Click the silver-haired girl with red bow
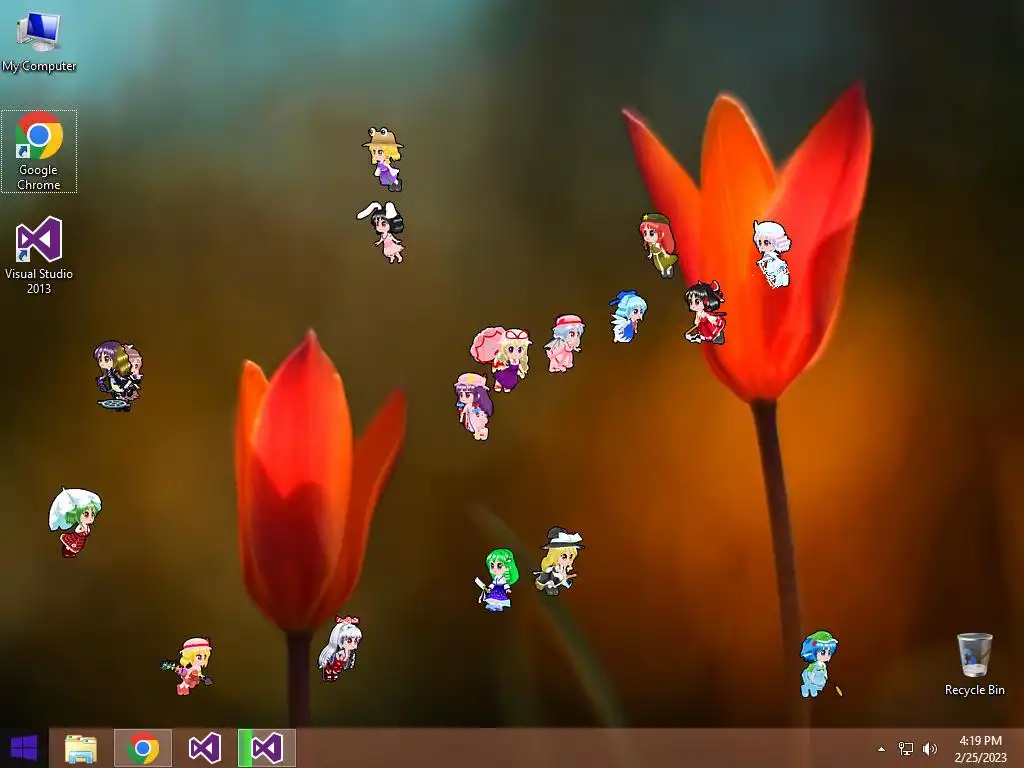 (x=340, y=648)
